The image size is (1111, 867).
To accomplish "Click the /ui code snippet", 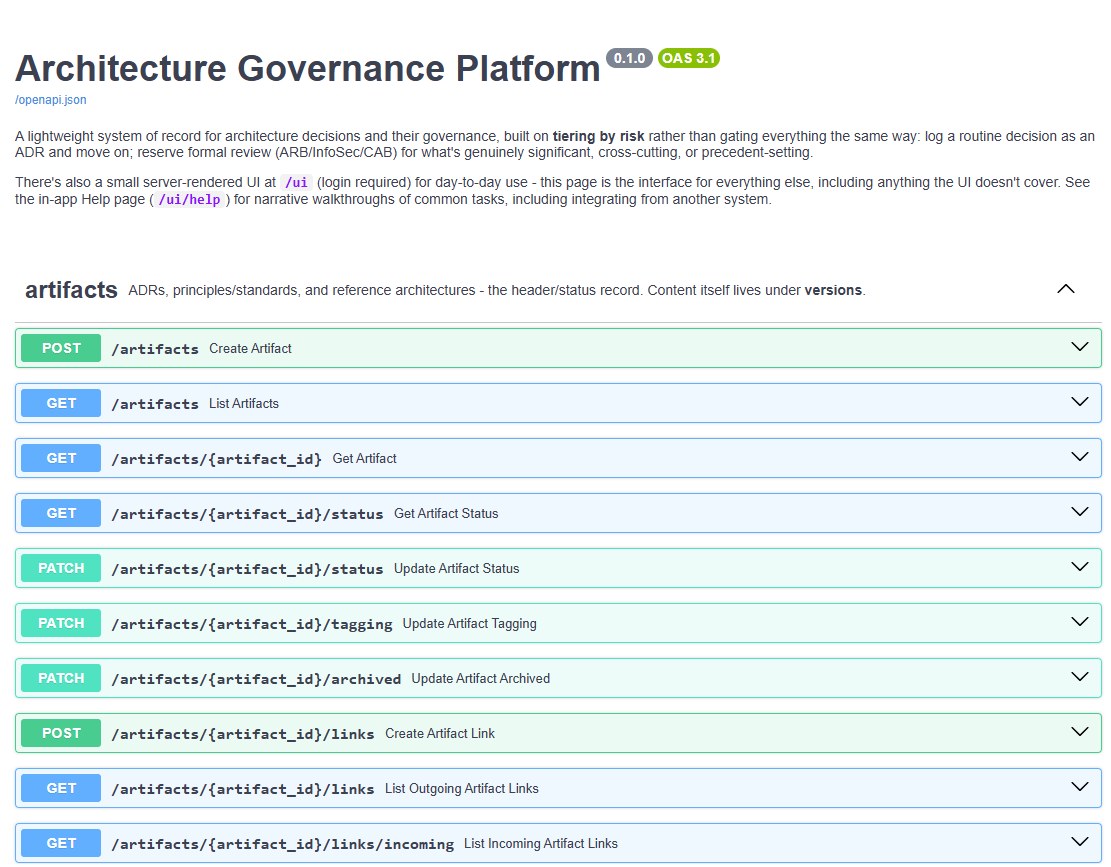I will (x=296, y=183).
